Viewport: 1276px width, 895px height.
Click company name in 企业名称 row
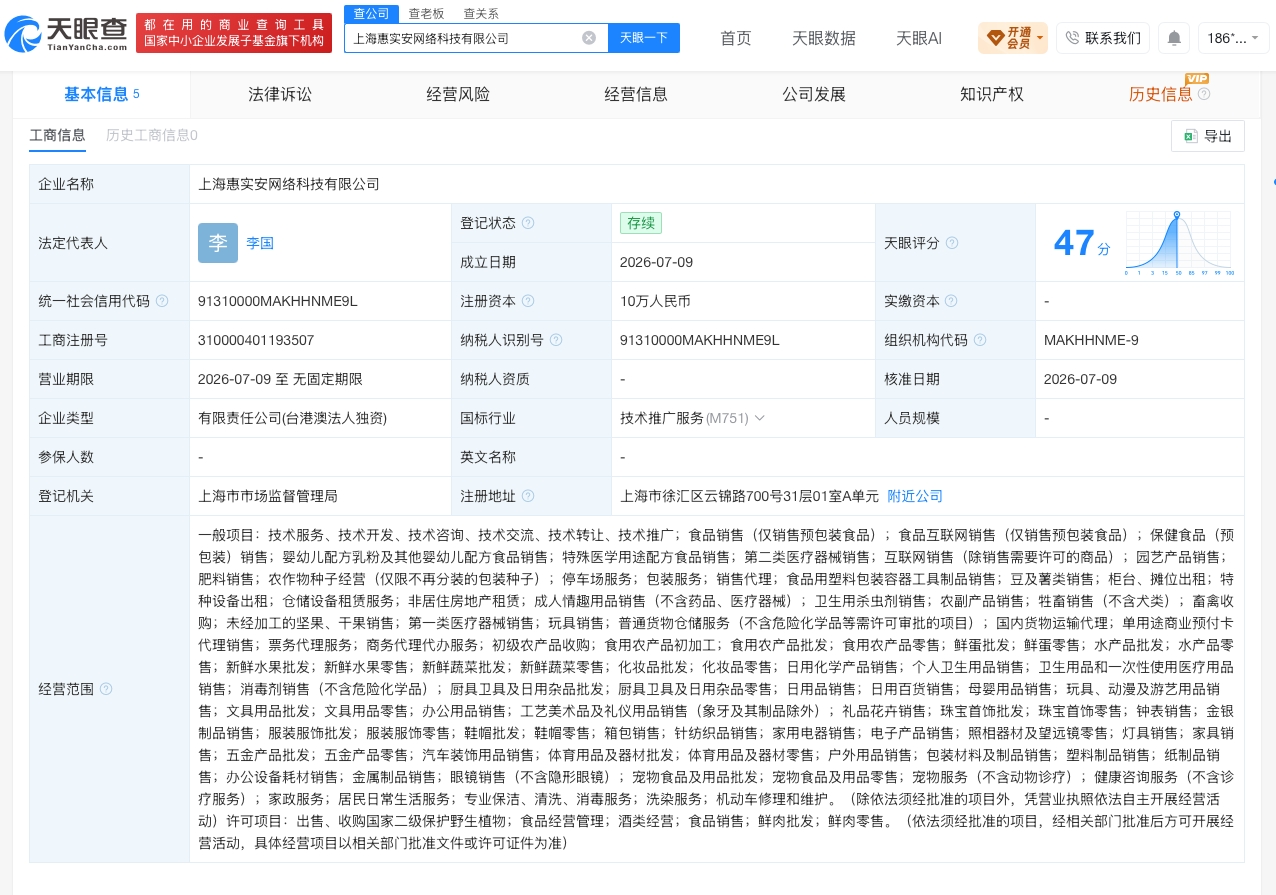click(x=289, y=184)
